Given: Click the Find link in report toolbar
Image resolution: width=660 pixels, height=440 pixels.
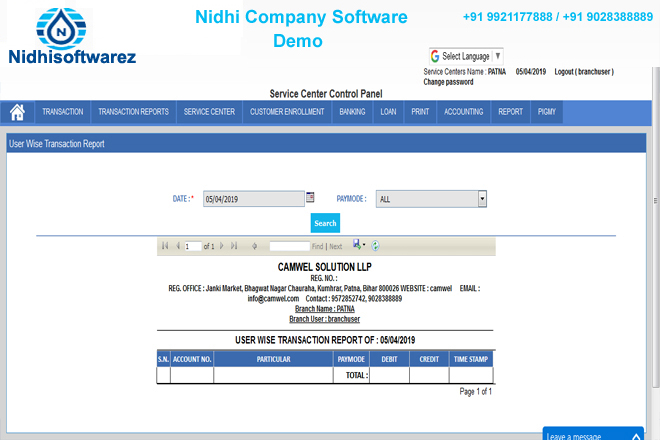Looking at the screenshot, I should tap(317, 246).
